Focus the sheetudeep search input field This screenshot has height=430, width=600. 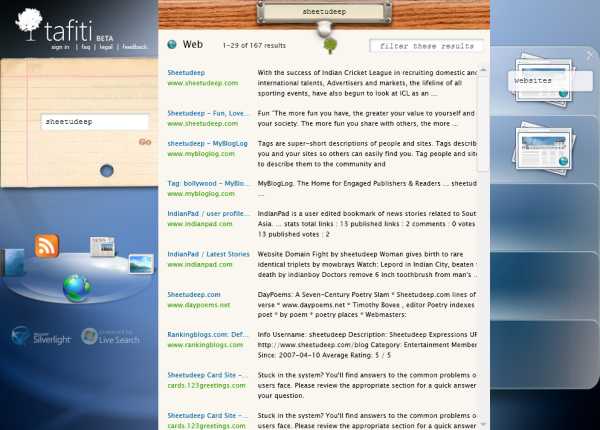tap(95, 122)
